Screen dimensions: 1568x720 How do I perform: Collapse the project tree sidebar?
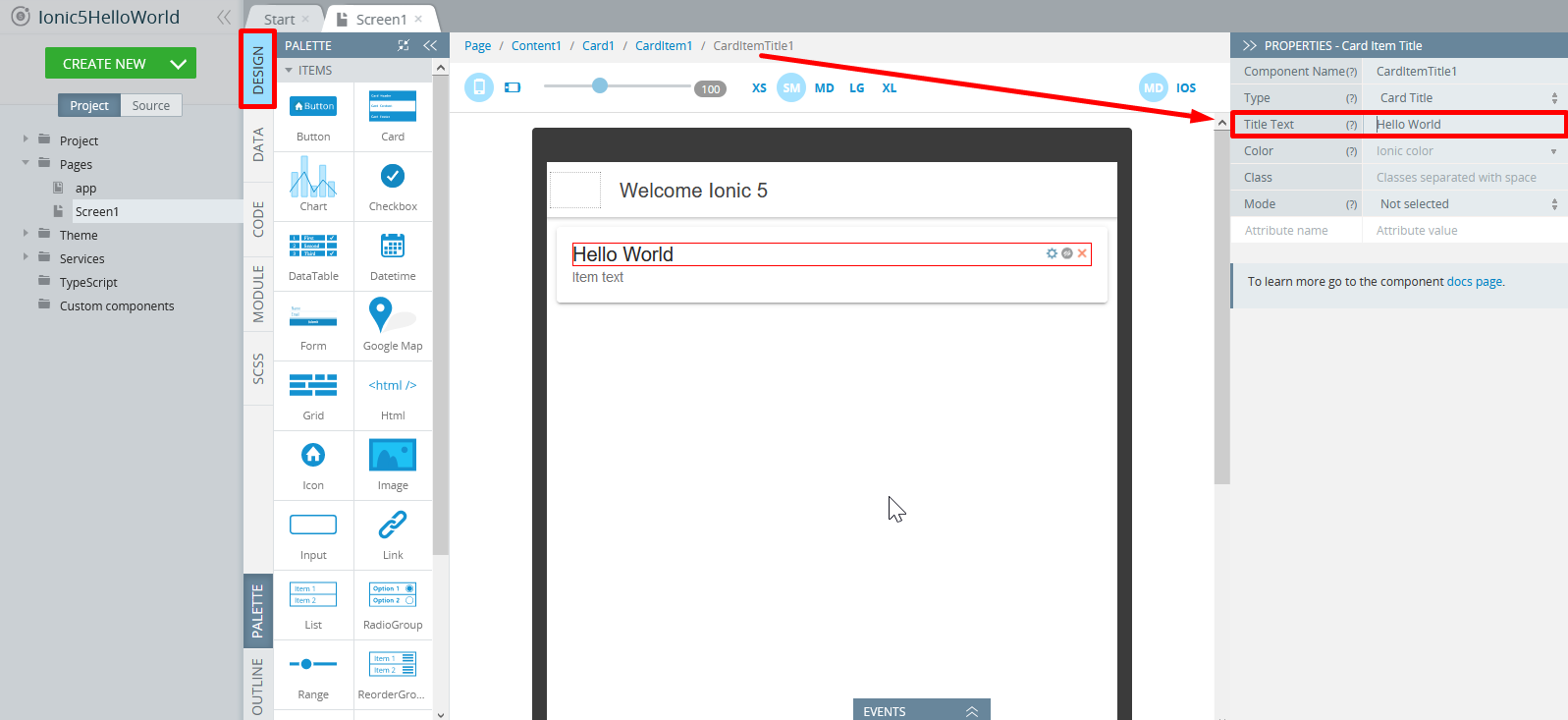[224, 17]
